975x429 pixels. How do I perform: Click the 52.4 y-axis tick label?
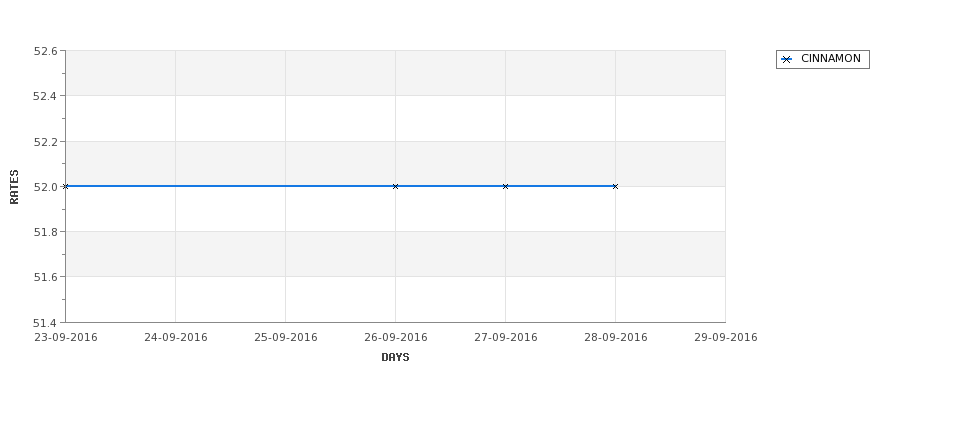45,96
